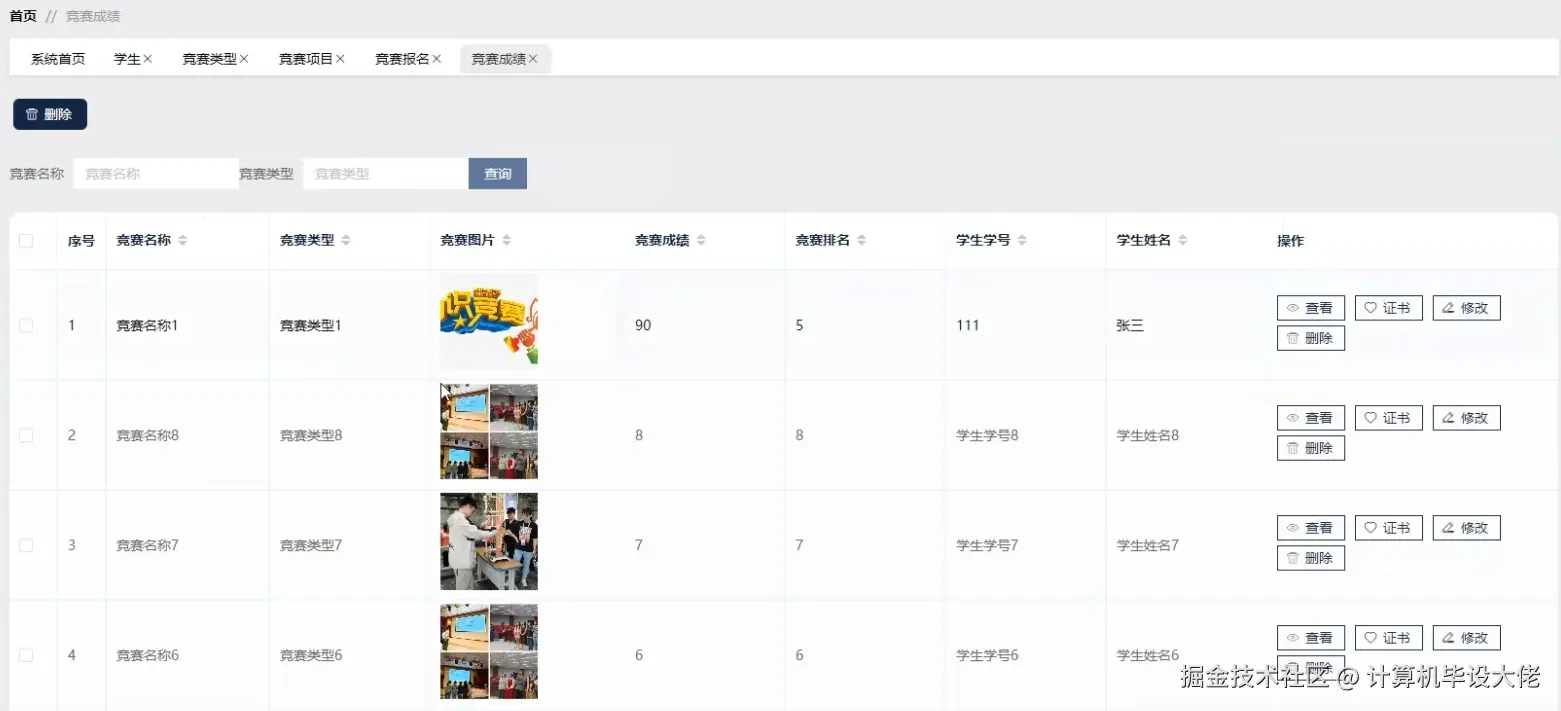Image resolution: width=1561 pixels, height=711 pixels.
Task: Switch to the 系统首页 tab
Action: [58, 59]
